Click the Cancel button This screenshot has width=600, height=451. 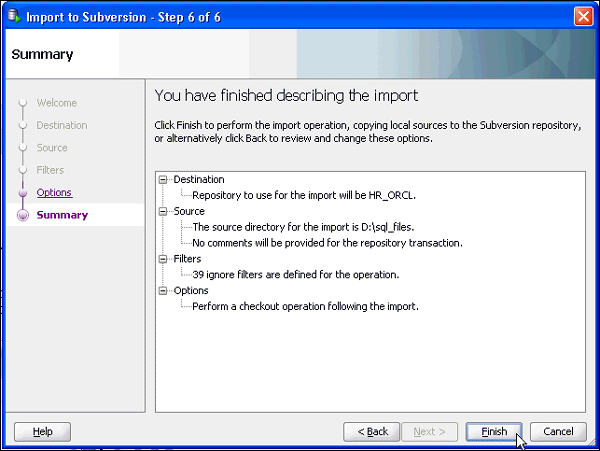pos(558,432)
